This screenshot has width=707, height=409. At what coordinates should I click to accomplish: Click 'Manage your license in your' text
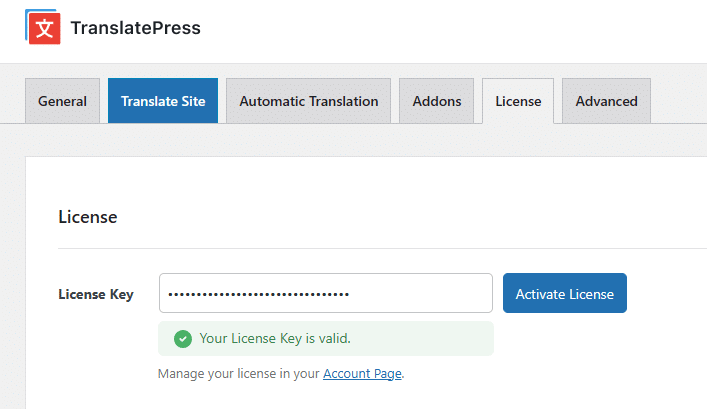(239, 374)
